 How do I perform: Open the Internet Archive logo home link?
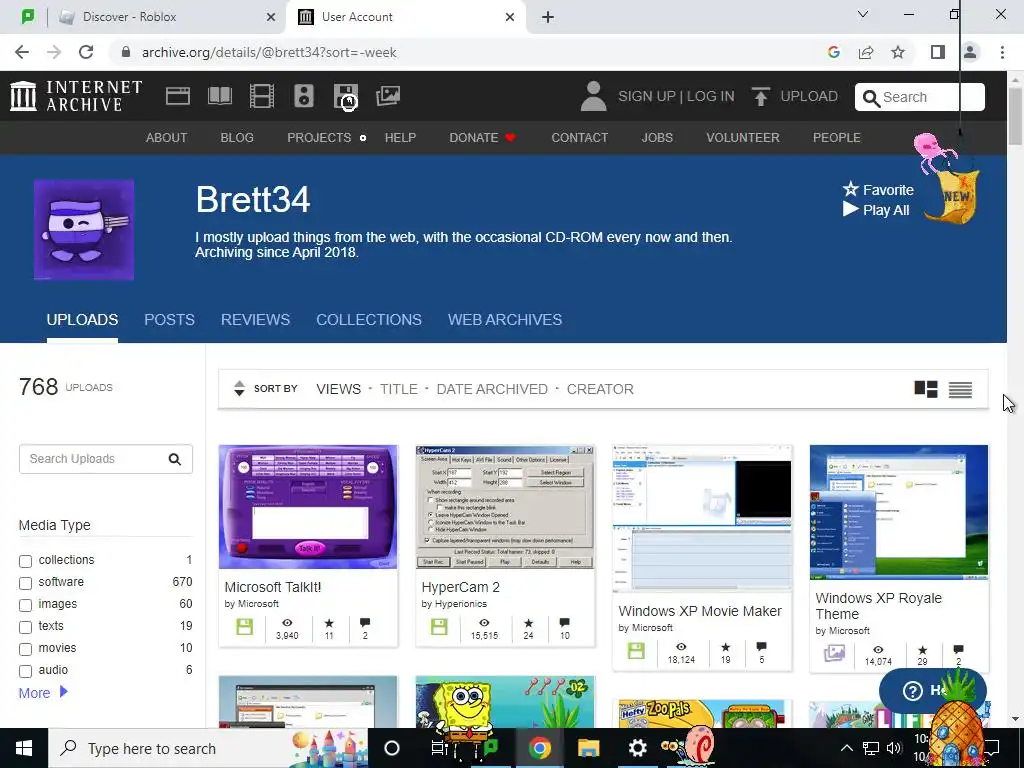click(x=76, y=96)
